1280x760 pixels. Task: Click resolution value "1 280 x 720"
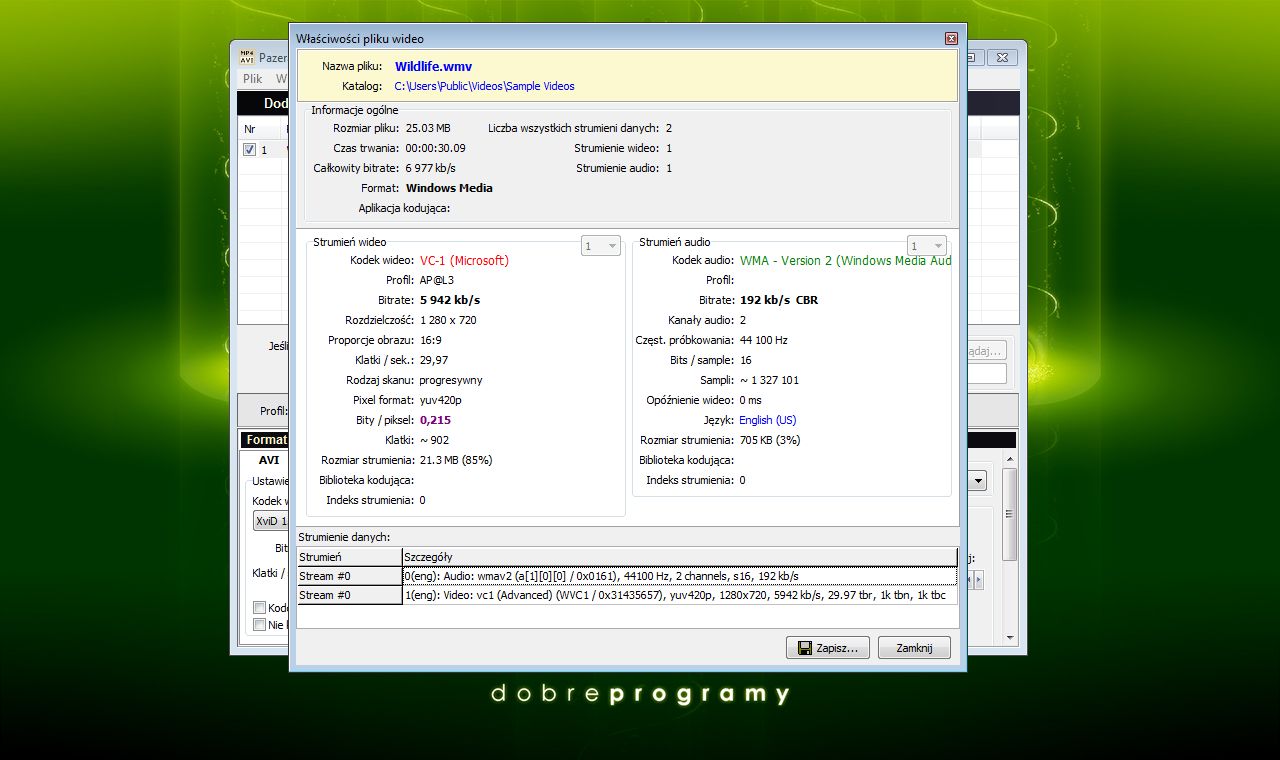(x=448, y=320)
